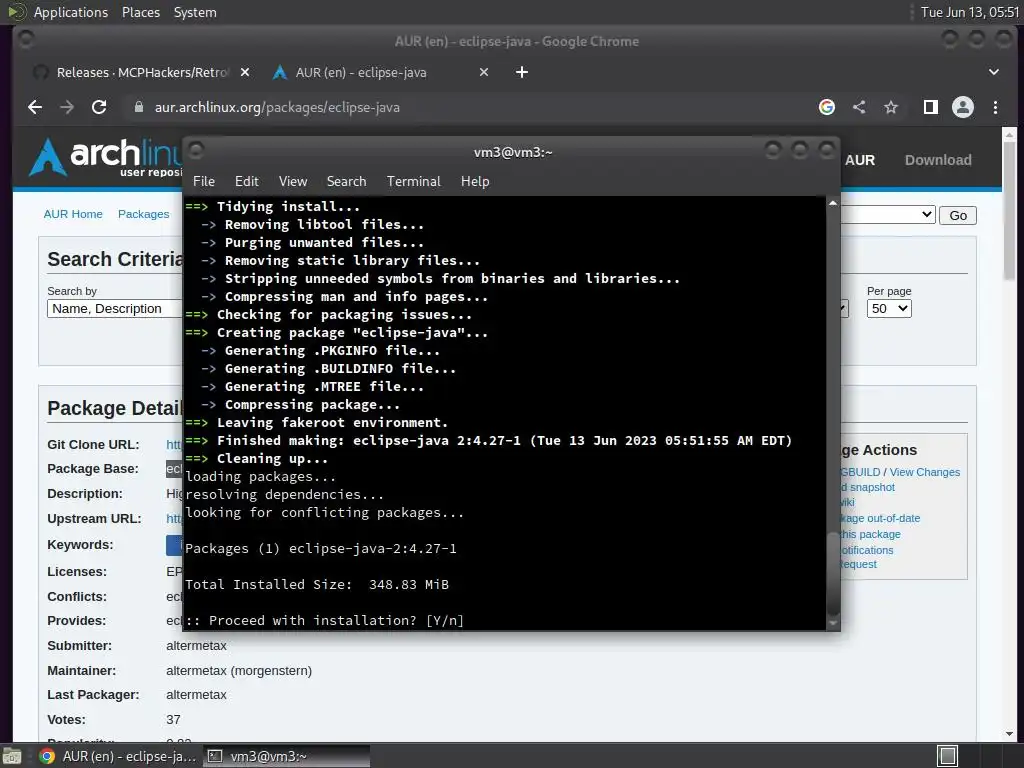The image size is (1024, 768).
Task: Click the Applications menu icon
Action: tap(17, 12)
